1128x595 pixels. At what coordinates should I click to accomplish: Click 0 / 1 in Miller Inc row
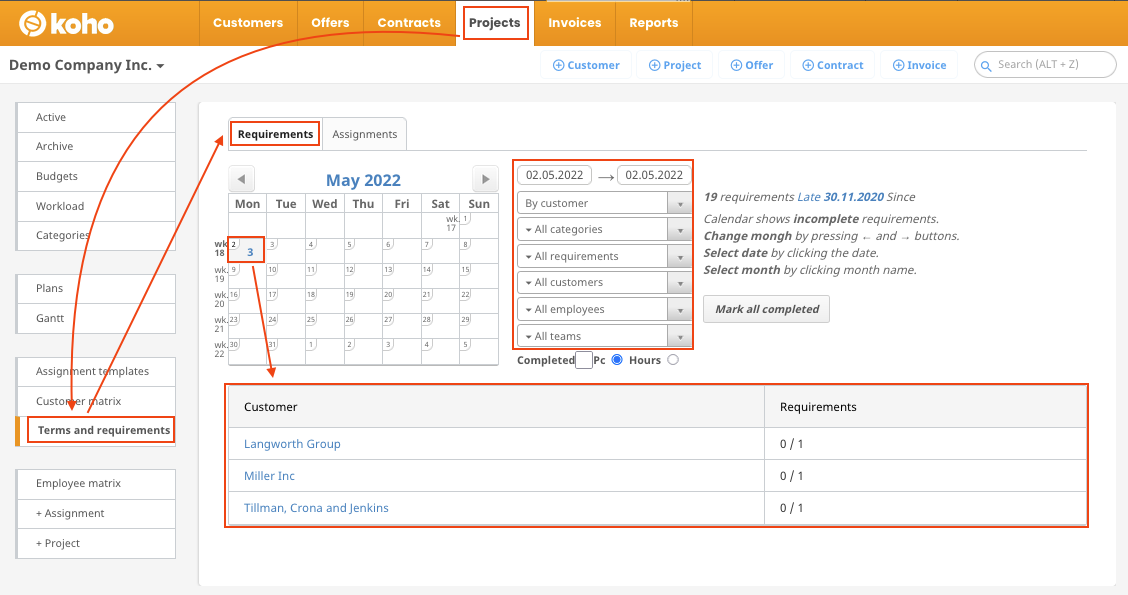point(791,476)
